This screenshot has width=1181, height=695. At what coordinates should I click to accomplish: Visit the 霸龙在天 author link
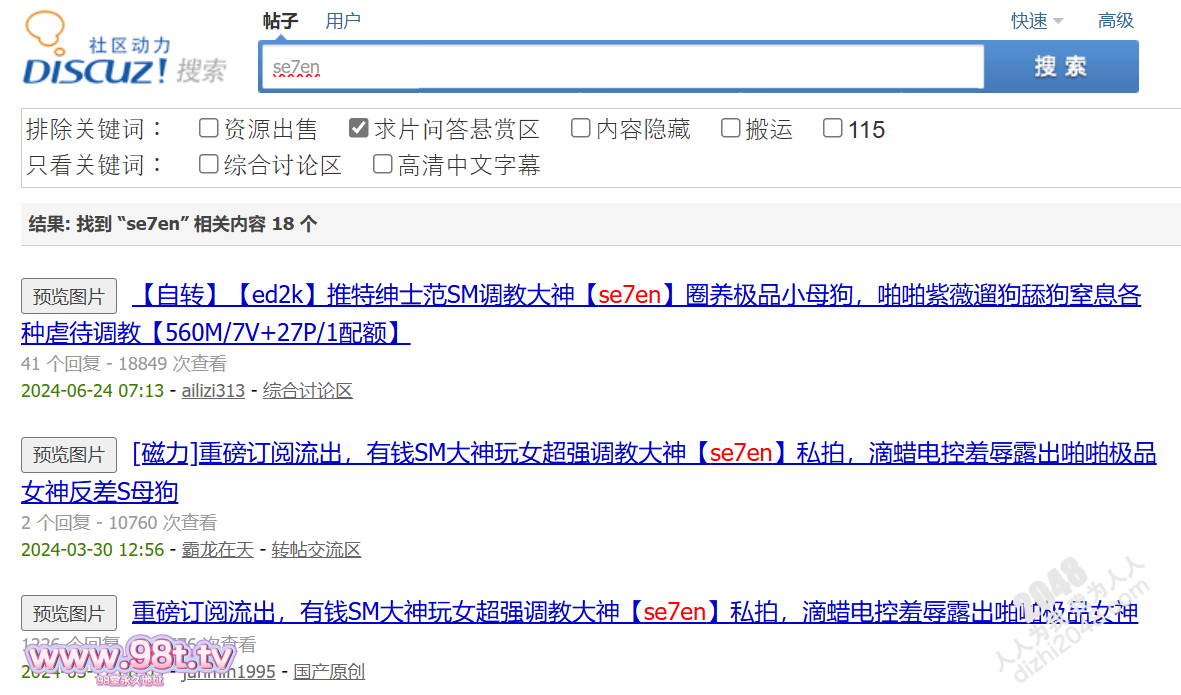[x=217, y=550]
